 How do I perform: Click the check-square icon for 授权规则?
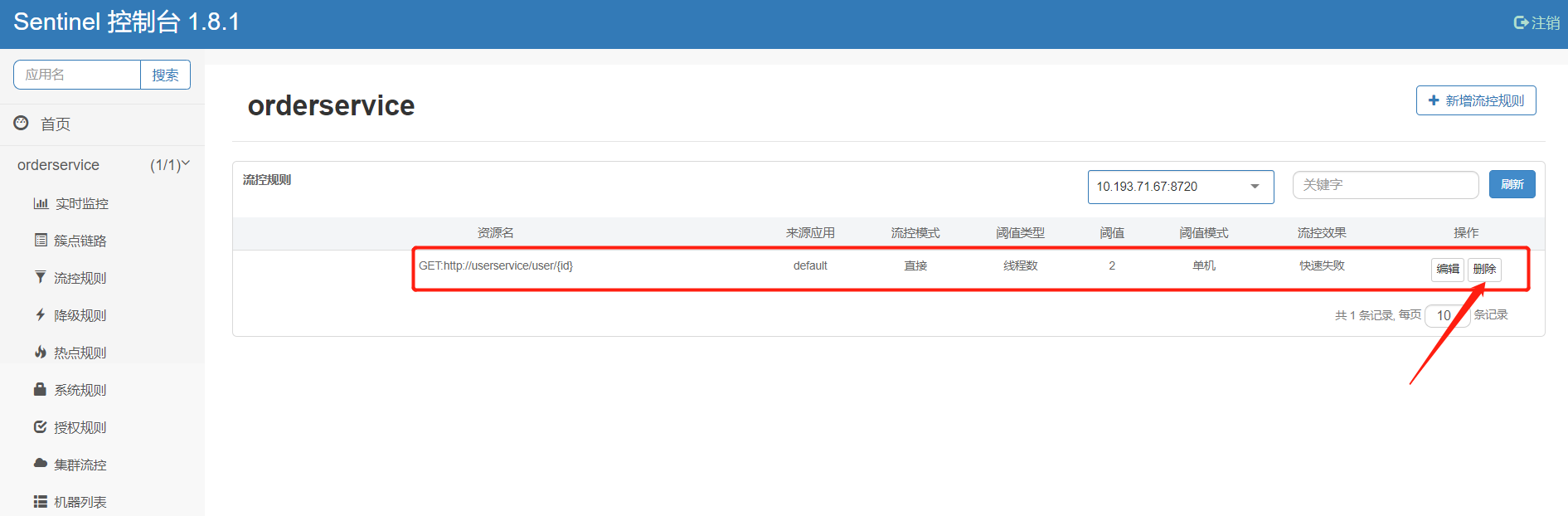coord(40,426)
